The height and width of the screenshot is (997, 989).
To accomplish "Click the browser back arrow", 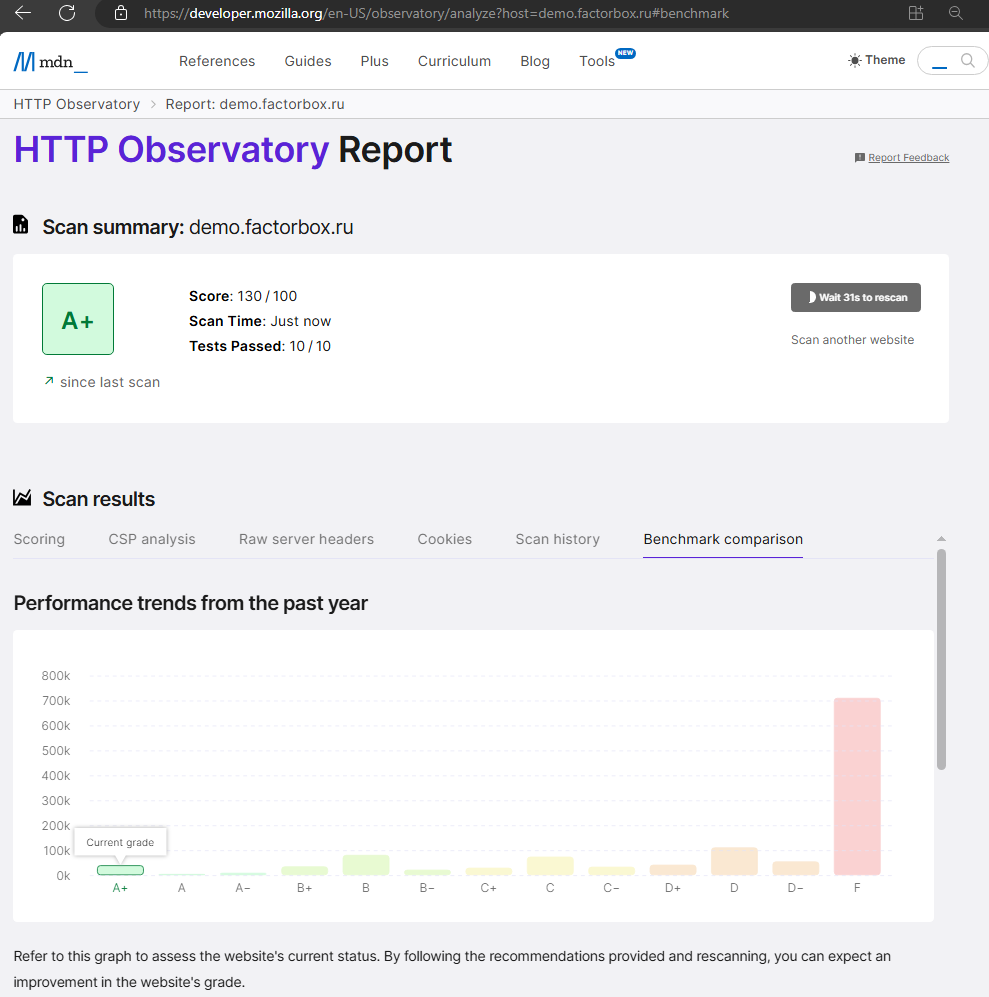I will tap(23, 13).
